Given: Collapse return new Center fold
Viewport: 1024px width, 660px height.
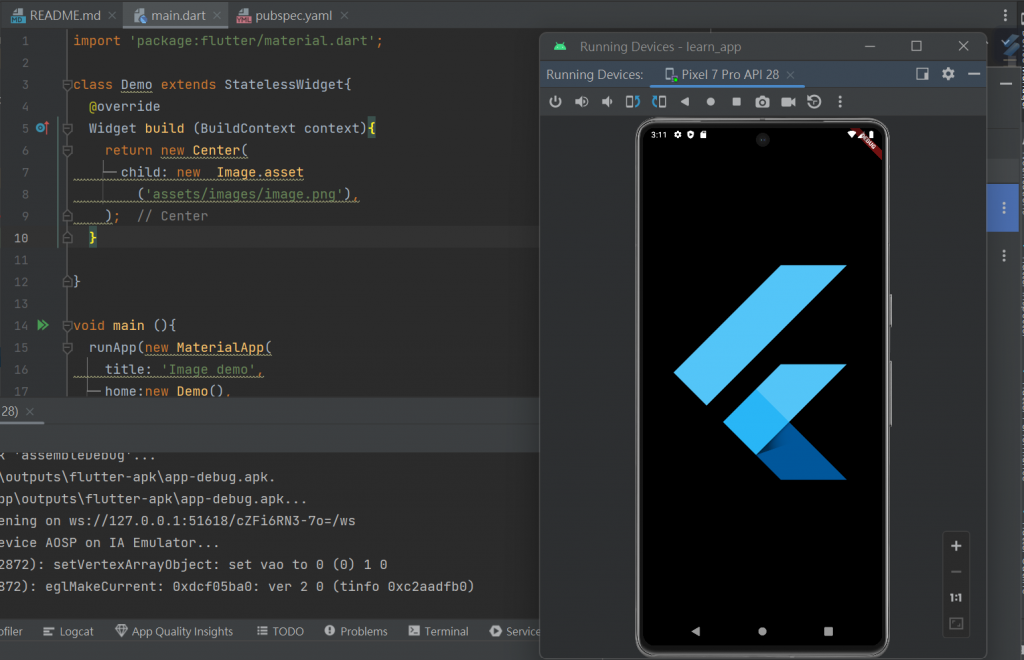Looking at the screenshot, I should 67,151.
